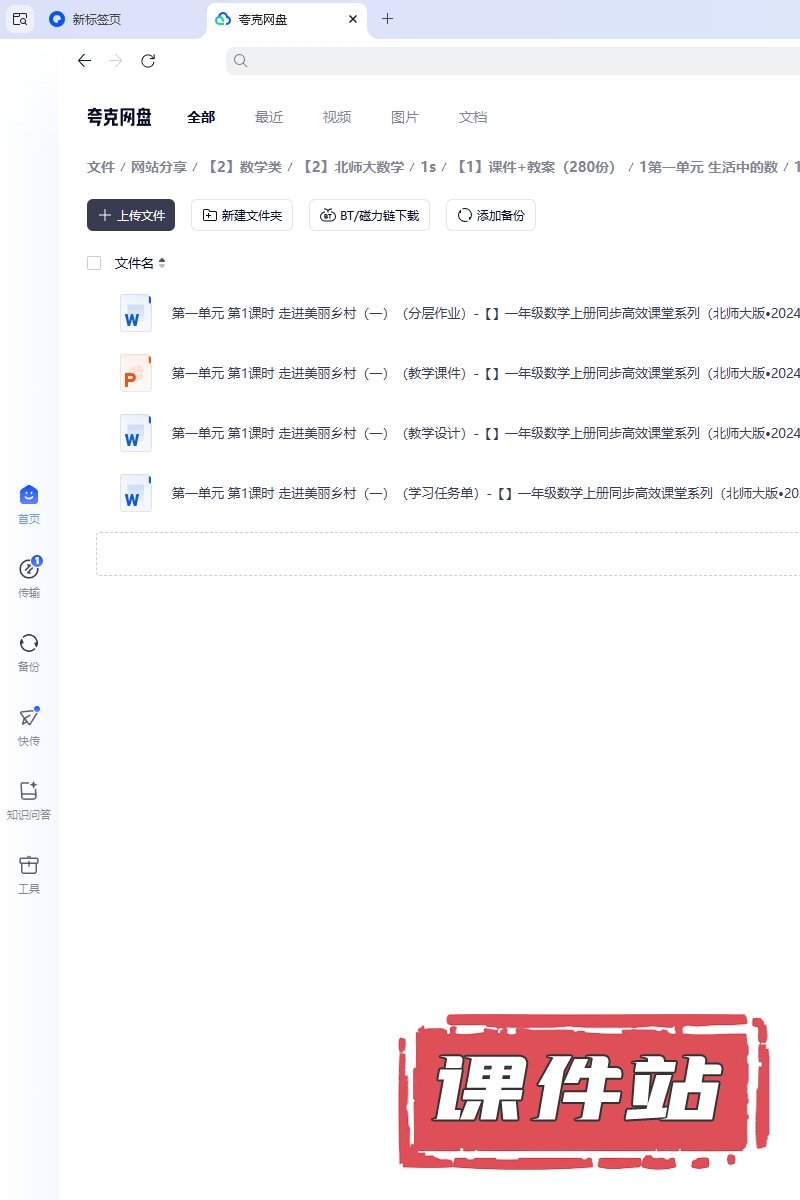Click the browser back arrow
This screenshot has height=1200, width=800.
coord(84,61)
